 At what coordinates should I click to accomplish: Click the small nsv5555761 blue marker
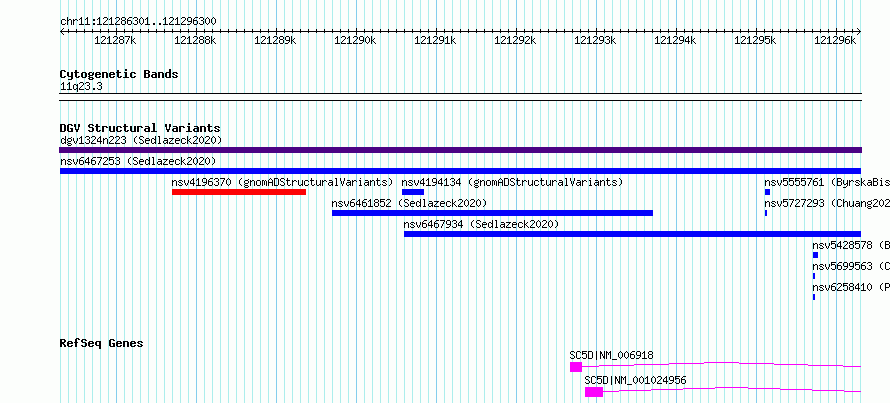pyautogui.click(x=767, y=192)
